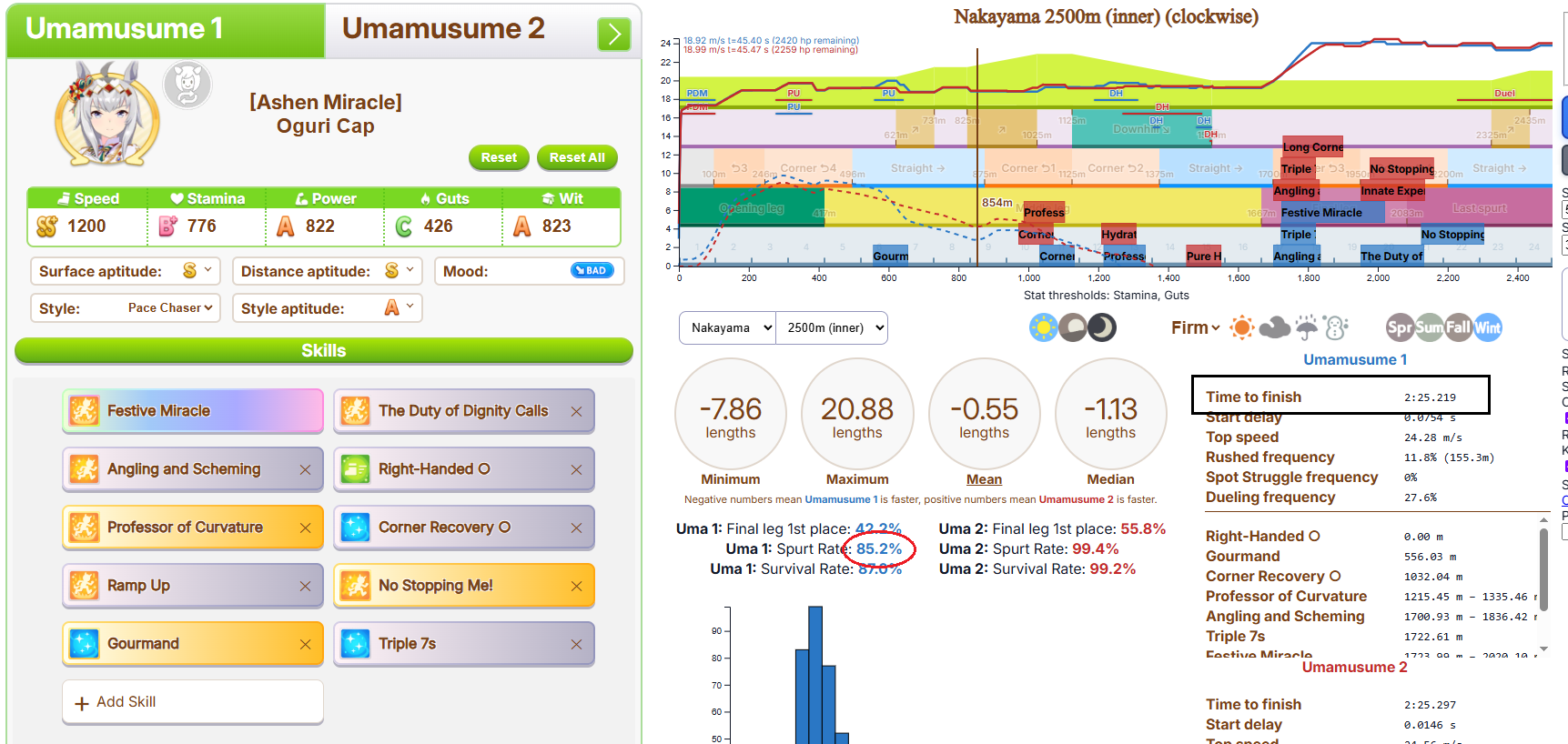This screenshot has height=744, width=1568.
Task: Set weather to cloudy
Action: [x=1274, y=327]
